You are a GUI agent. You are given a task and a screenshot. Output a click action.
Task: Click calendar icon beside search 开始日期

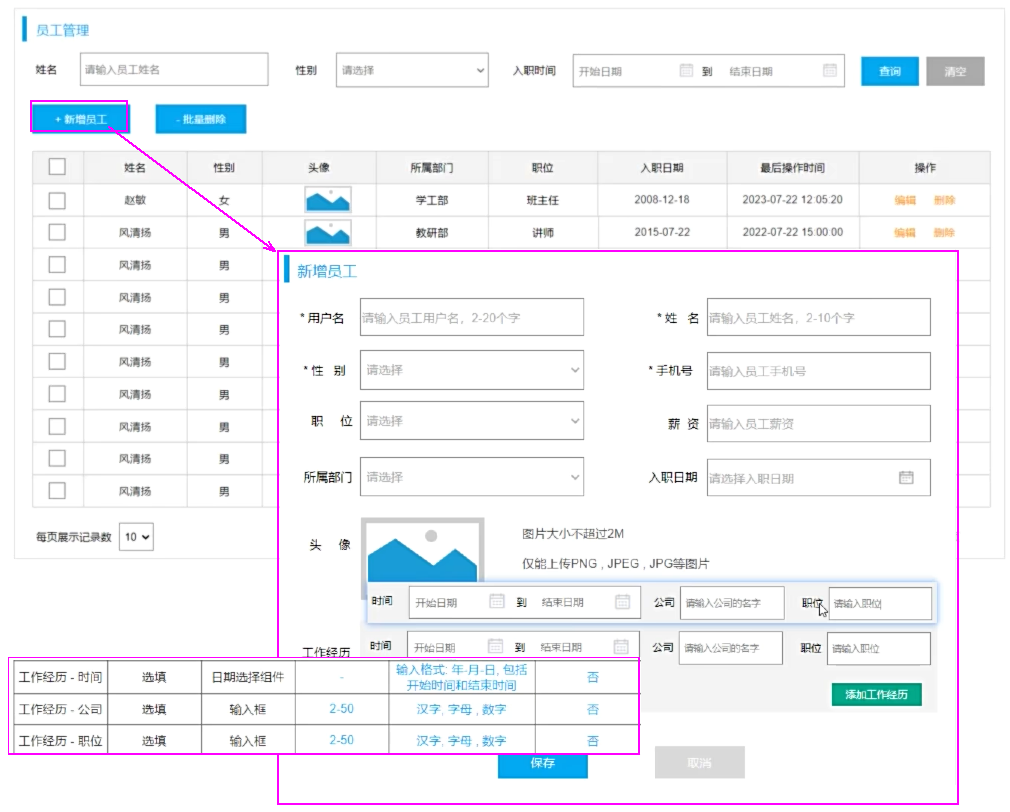686,71
